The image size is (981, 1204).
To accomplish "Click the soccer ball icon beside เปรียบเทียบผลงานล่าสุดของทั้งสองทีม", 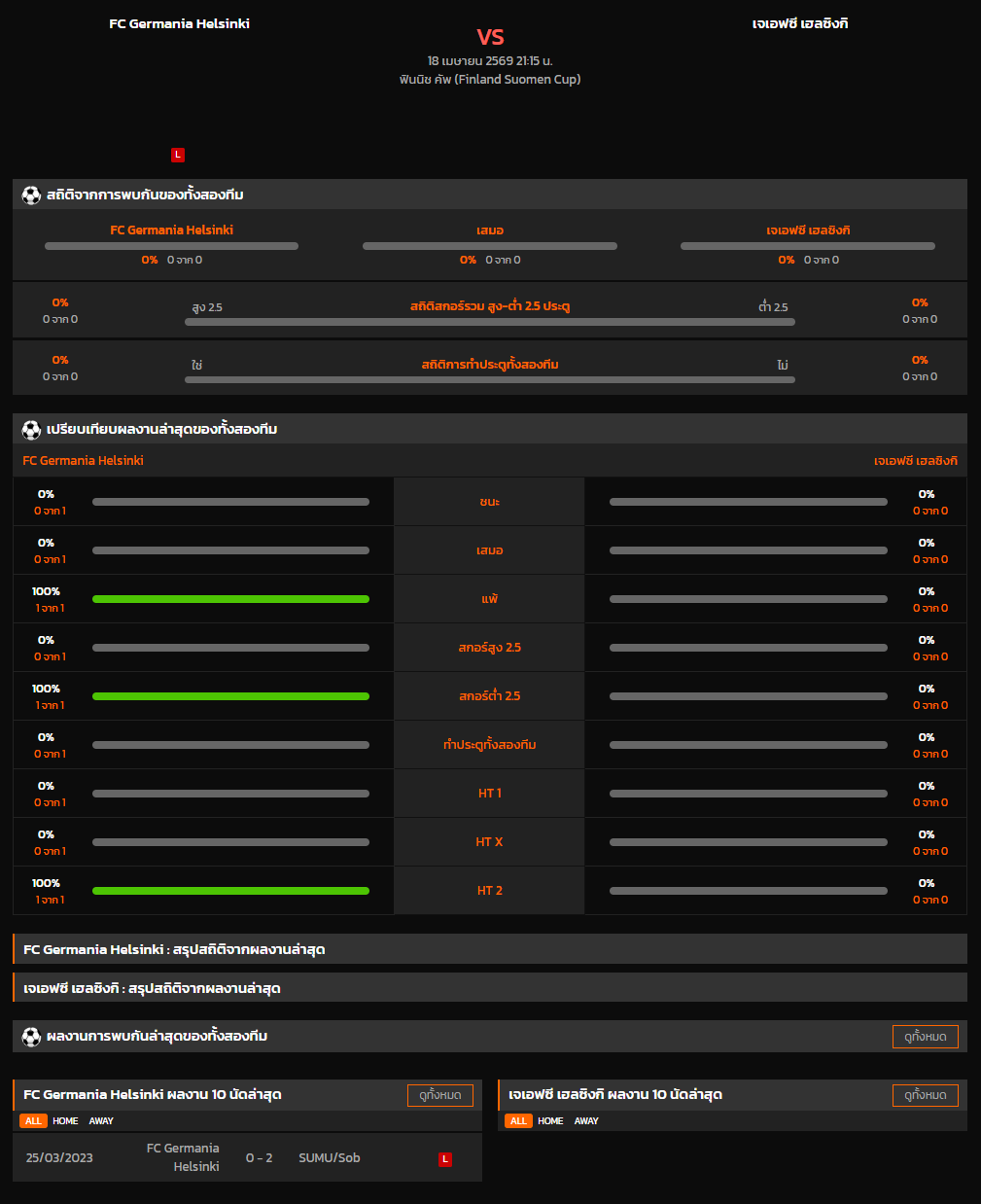I will [31, 430].
